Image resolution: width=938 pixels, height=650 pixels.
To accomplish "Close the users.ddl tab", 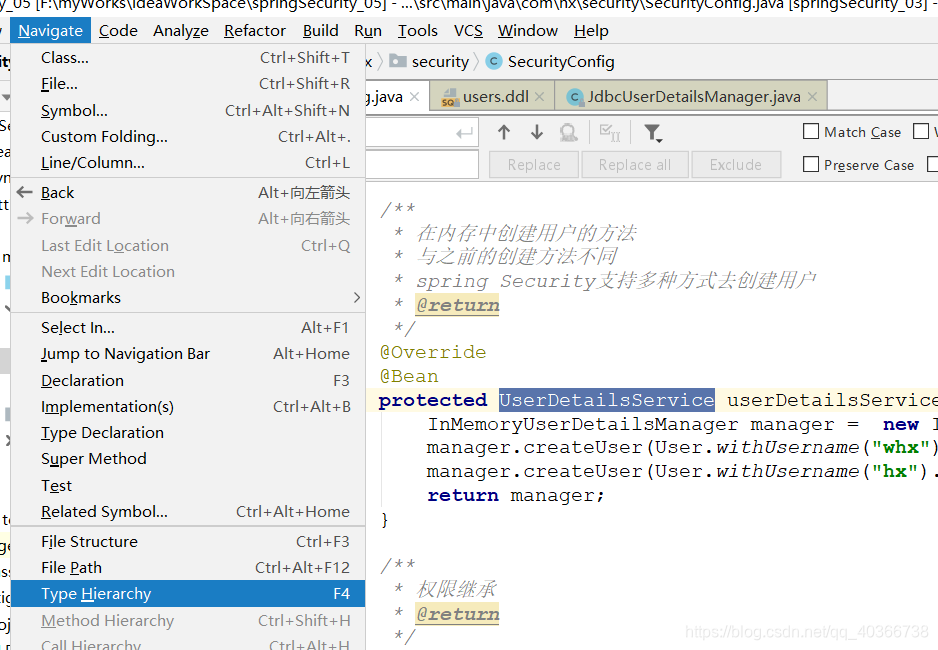I will pyautogui.click(x=540, y=97).
